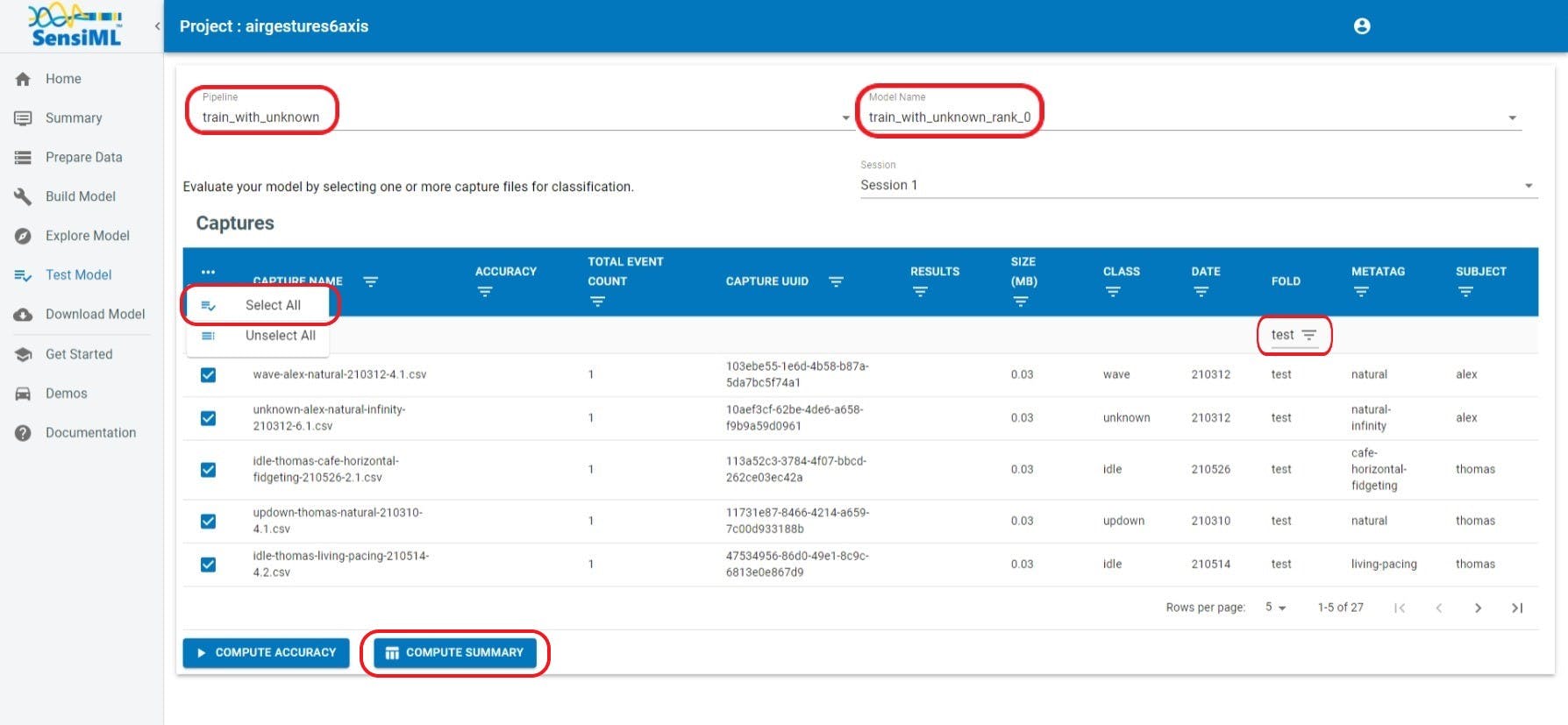Click the 'living-pacing' metatag cell
The image size is (1568, 725).
[1384, 565]
